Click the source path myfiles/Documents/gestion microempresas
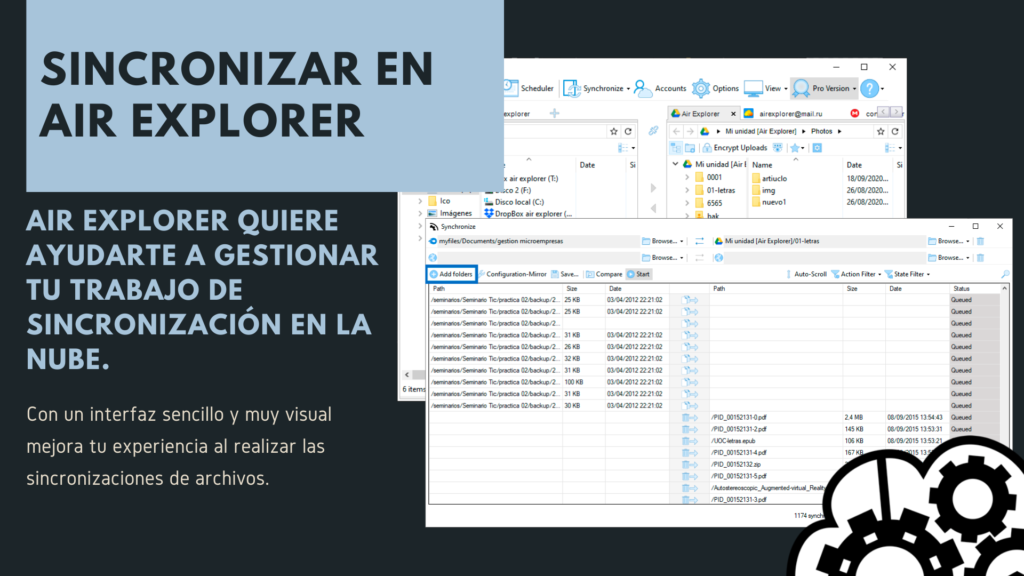 click(501, 241)
